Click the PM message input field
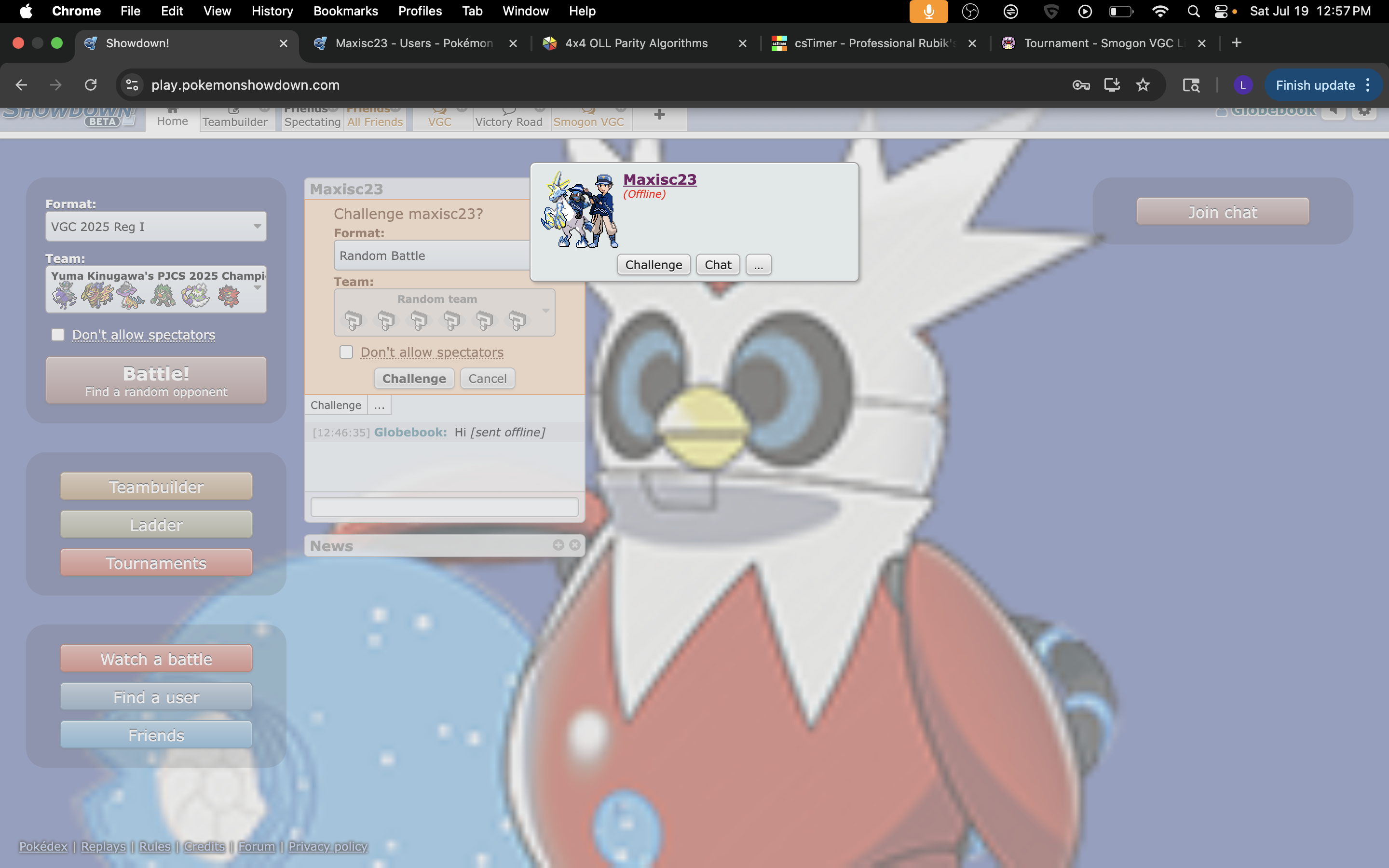 click(x=444, y=507)
